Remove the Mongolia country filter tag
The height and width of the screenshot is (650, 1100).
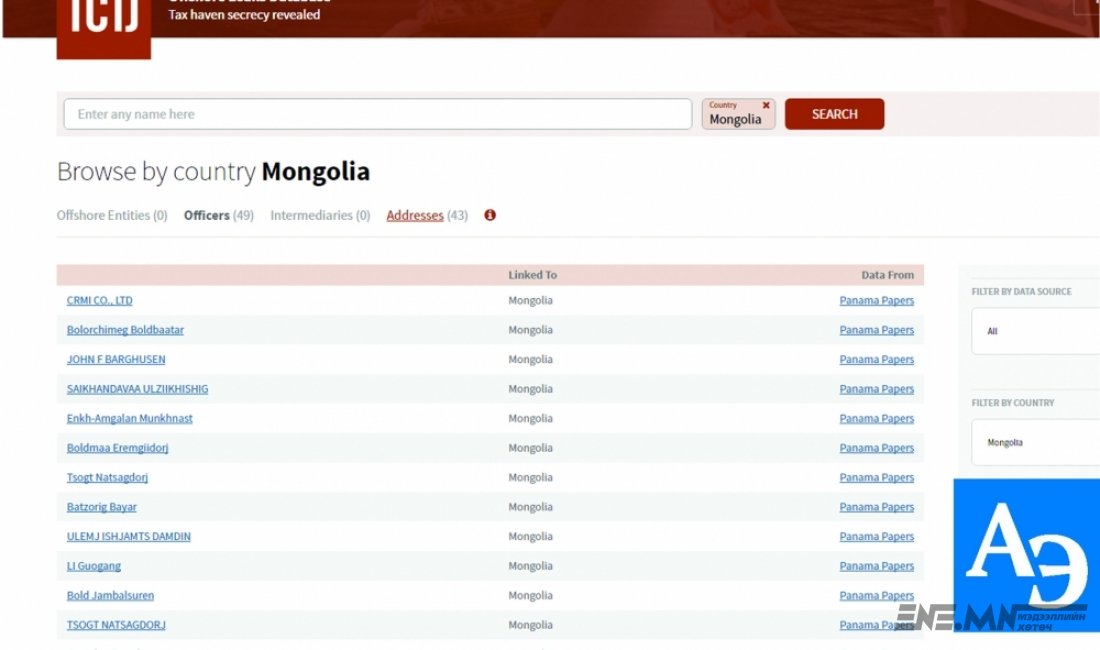(x=766, y=105)
